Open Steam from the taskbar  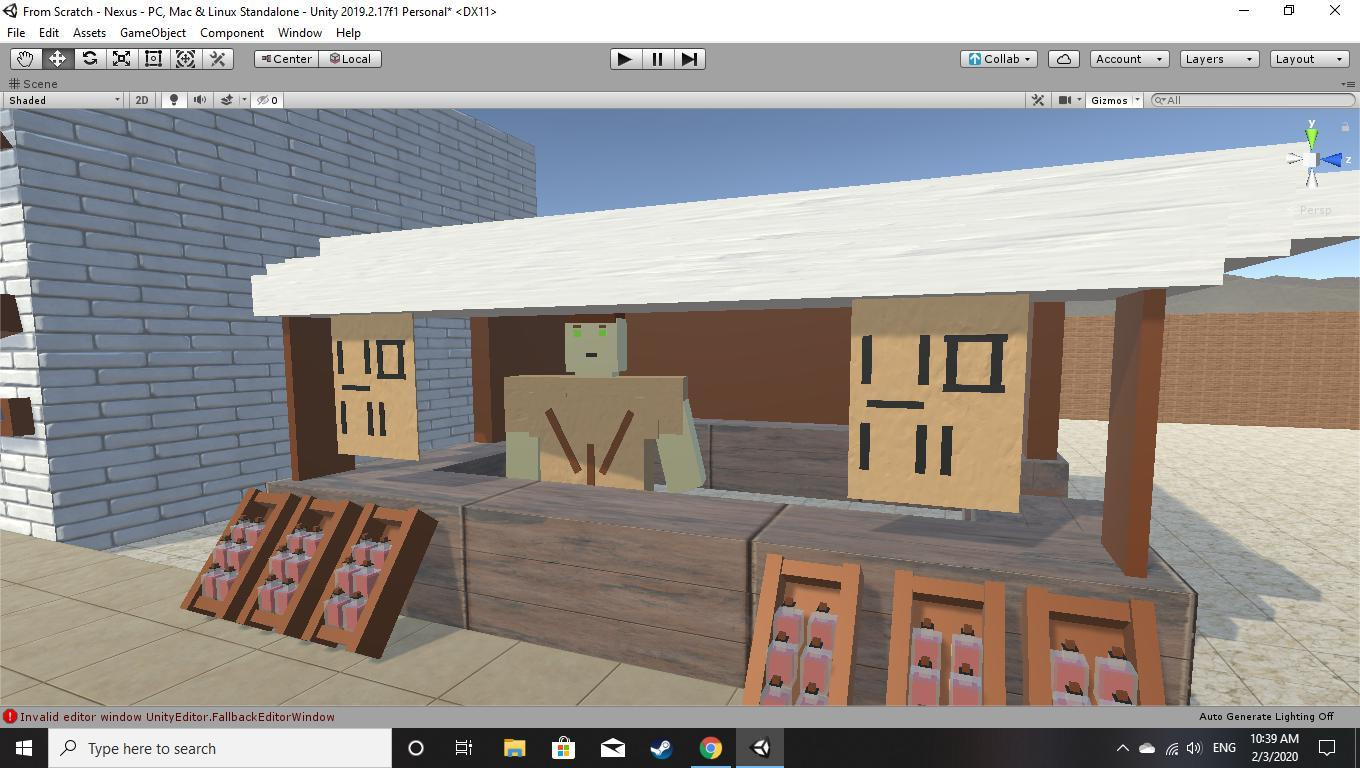click(661, 748)
